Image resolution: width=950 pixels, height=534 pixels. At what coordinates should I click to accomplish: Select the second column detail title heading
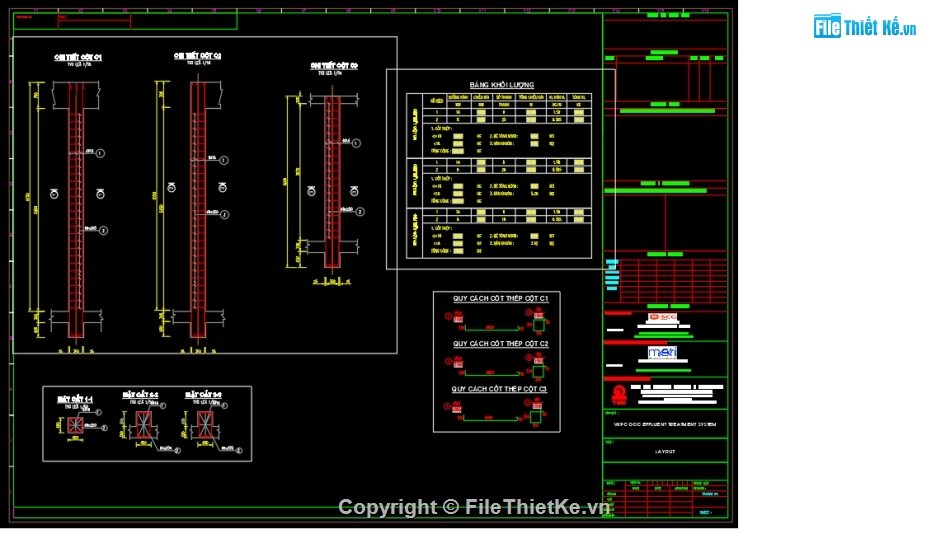198,56
